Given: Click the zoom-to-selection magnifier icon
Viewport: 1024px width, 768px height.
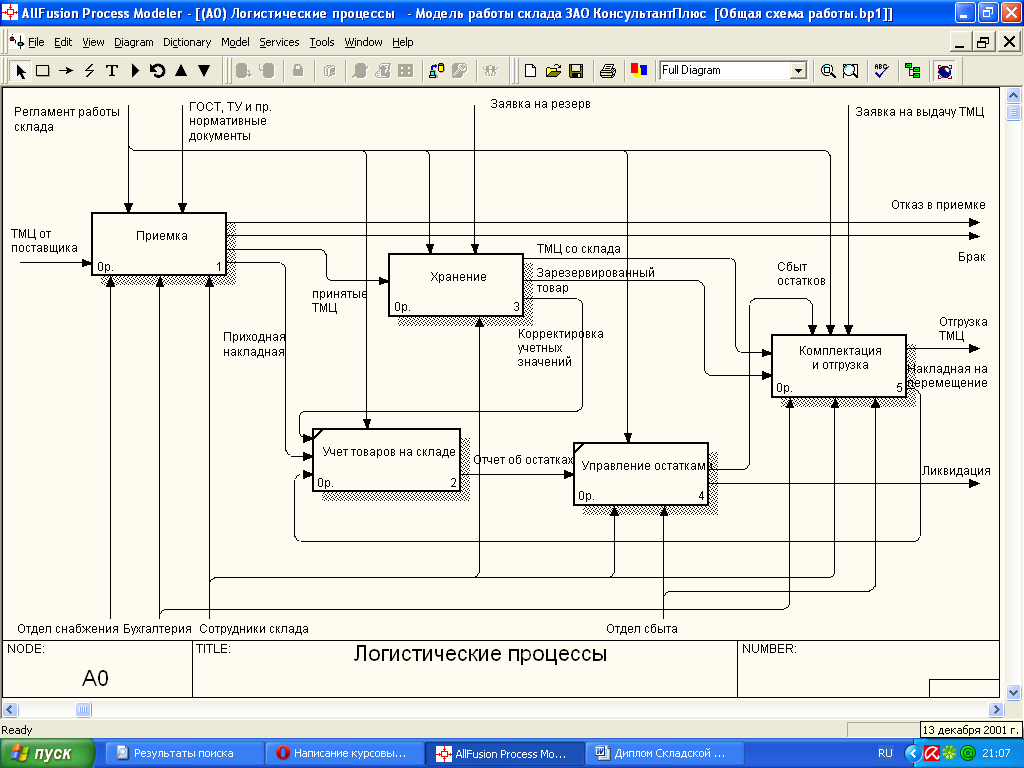Looking at the screenshot, I should coord(850,71).
